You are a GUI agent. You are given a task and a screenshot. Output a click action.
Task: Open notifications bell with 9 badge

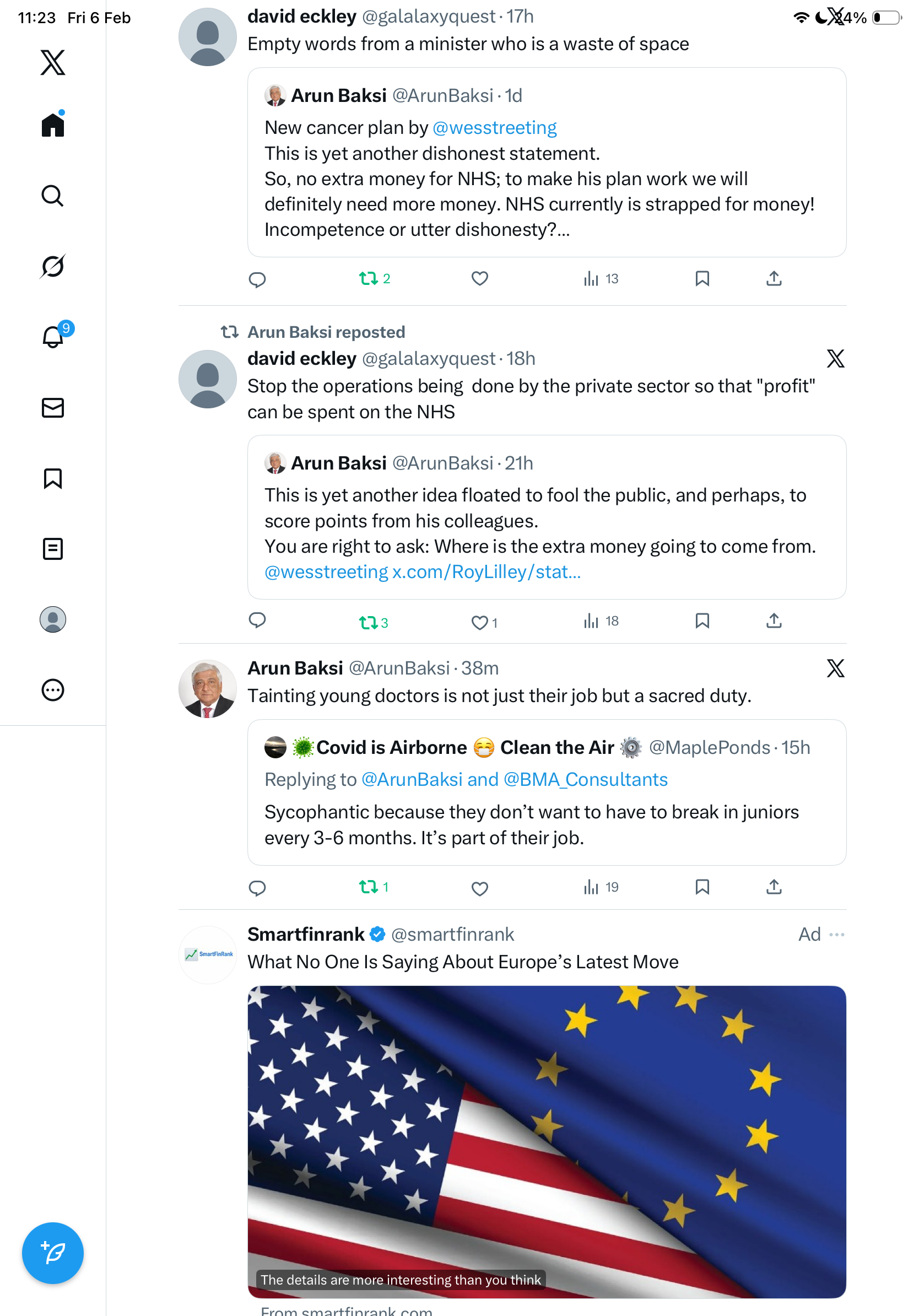click(x=53, y=337)
